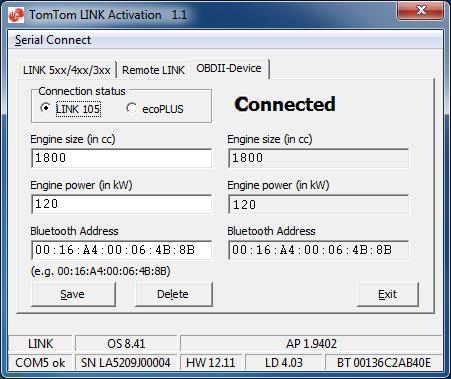451x379 pixels.
Task: Click the editable Engine power field showing 120
Action: 122,204
